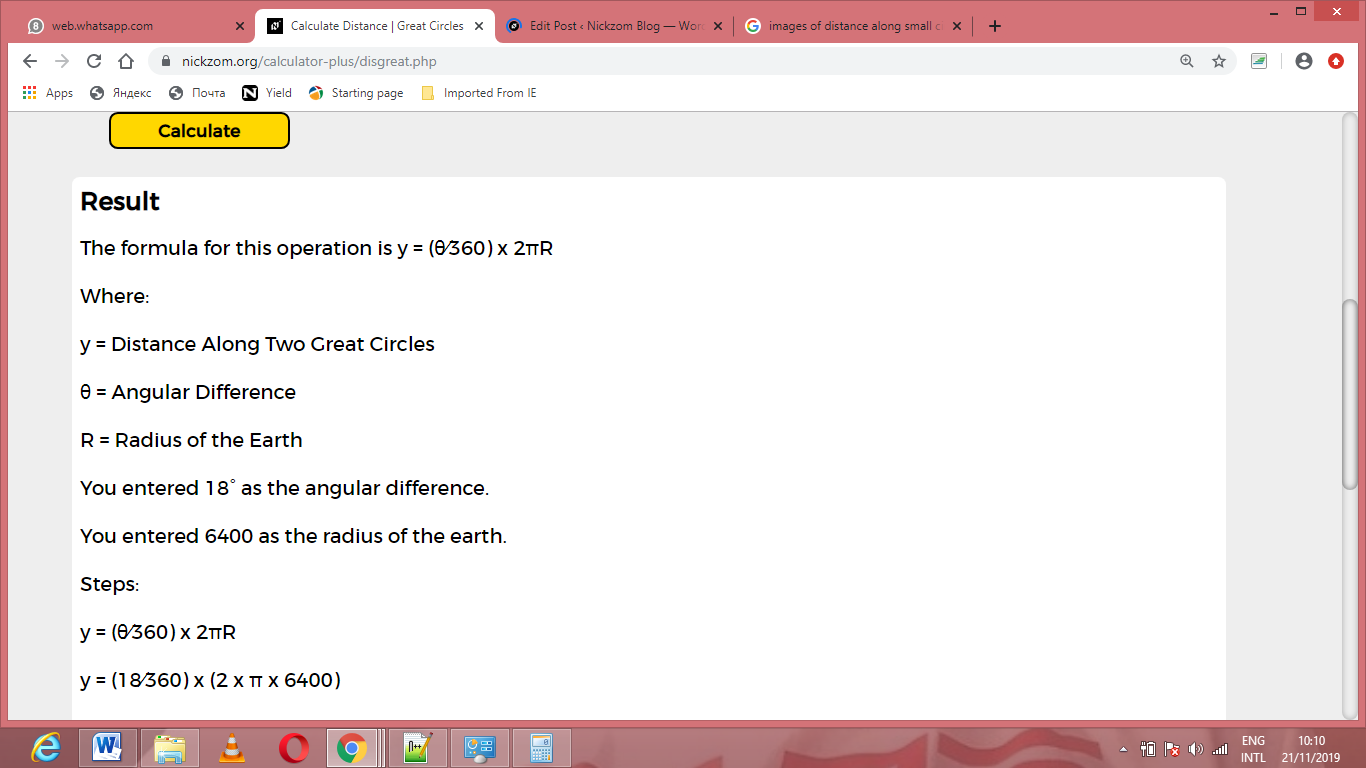The image size is (1366, 768).
Task: Go back using the browser back arrow
Action: click(x=30, y=61)
